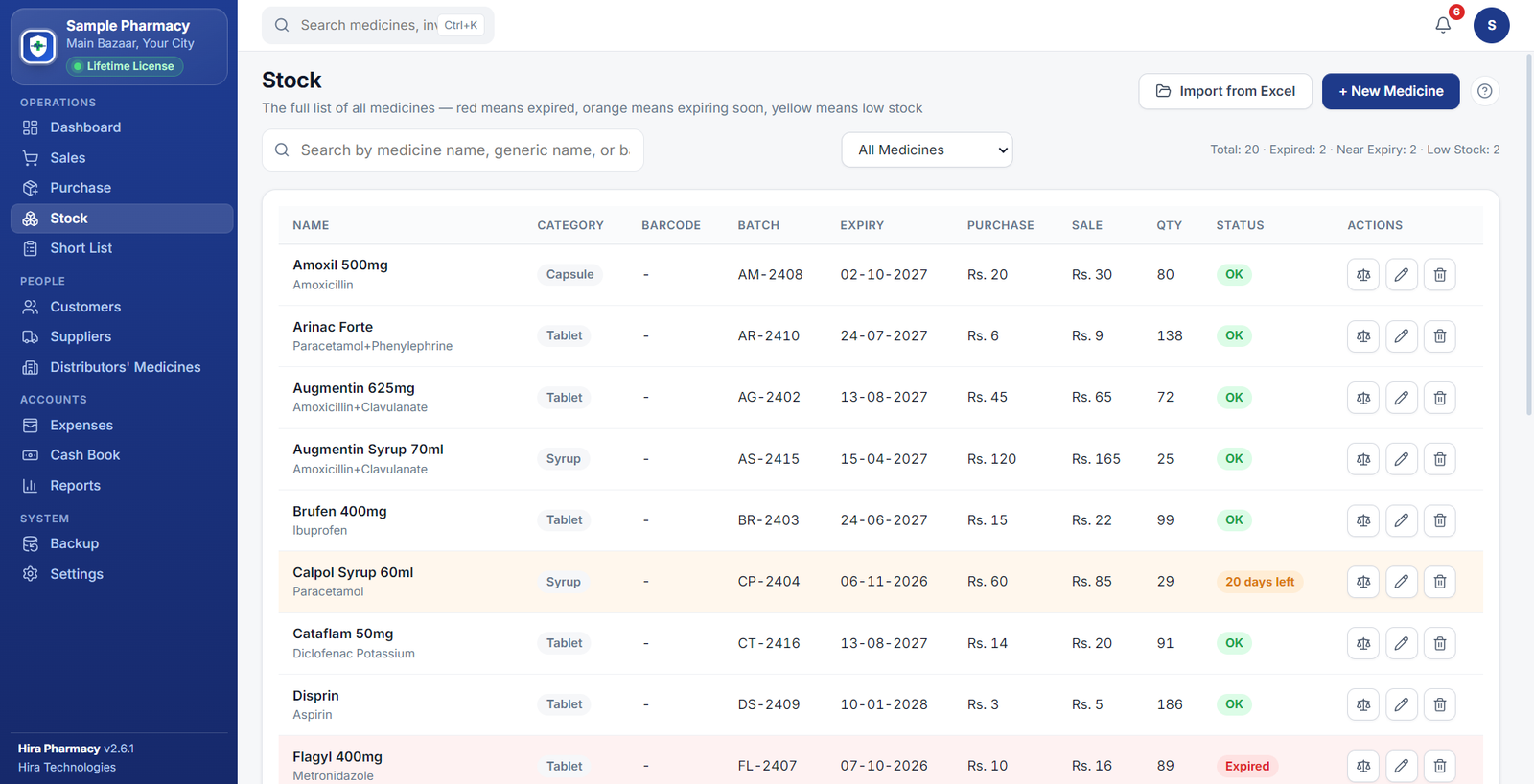The width and height of the screenshot is (1534, 784).
Task: Open Customers page from sidebar
Action: pos(122,307)
